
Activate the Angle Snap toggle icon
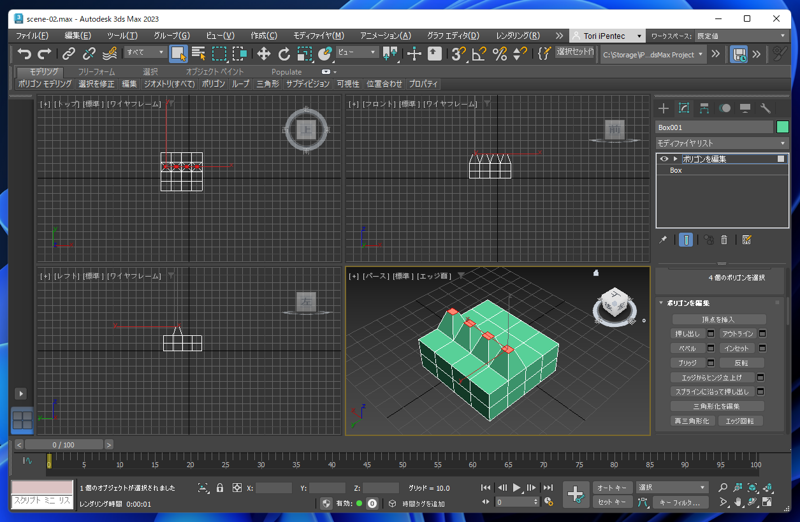[x=479, y=54]
